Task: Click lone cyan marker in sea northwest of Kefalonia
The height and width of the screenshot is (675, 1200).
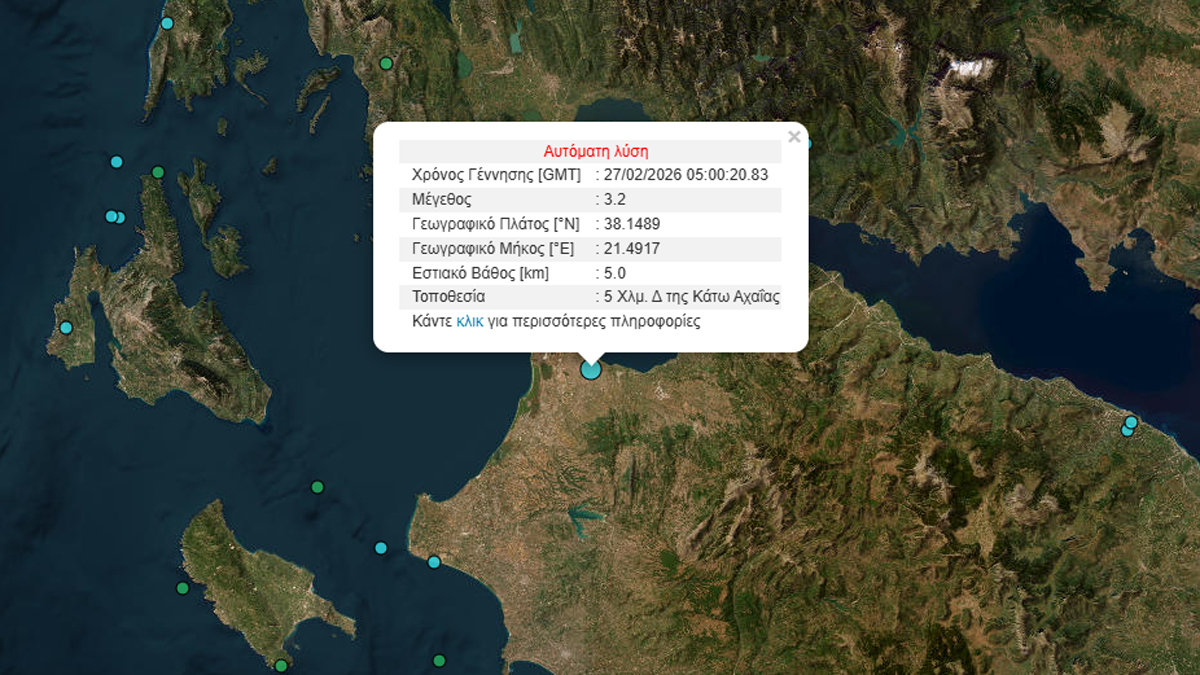Action: tap(117, 161)
